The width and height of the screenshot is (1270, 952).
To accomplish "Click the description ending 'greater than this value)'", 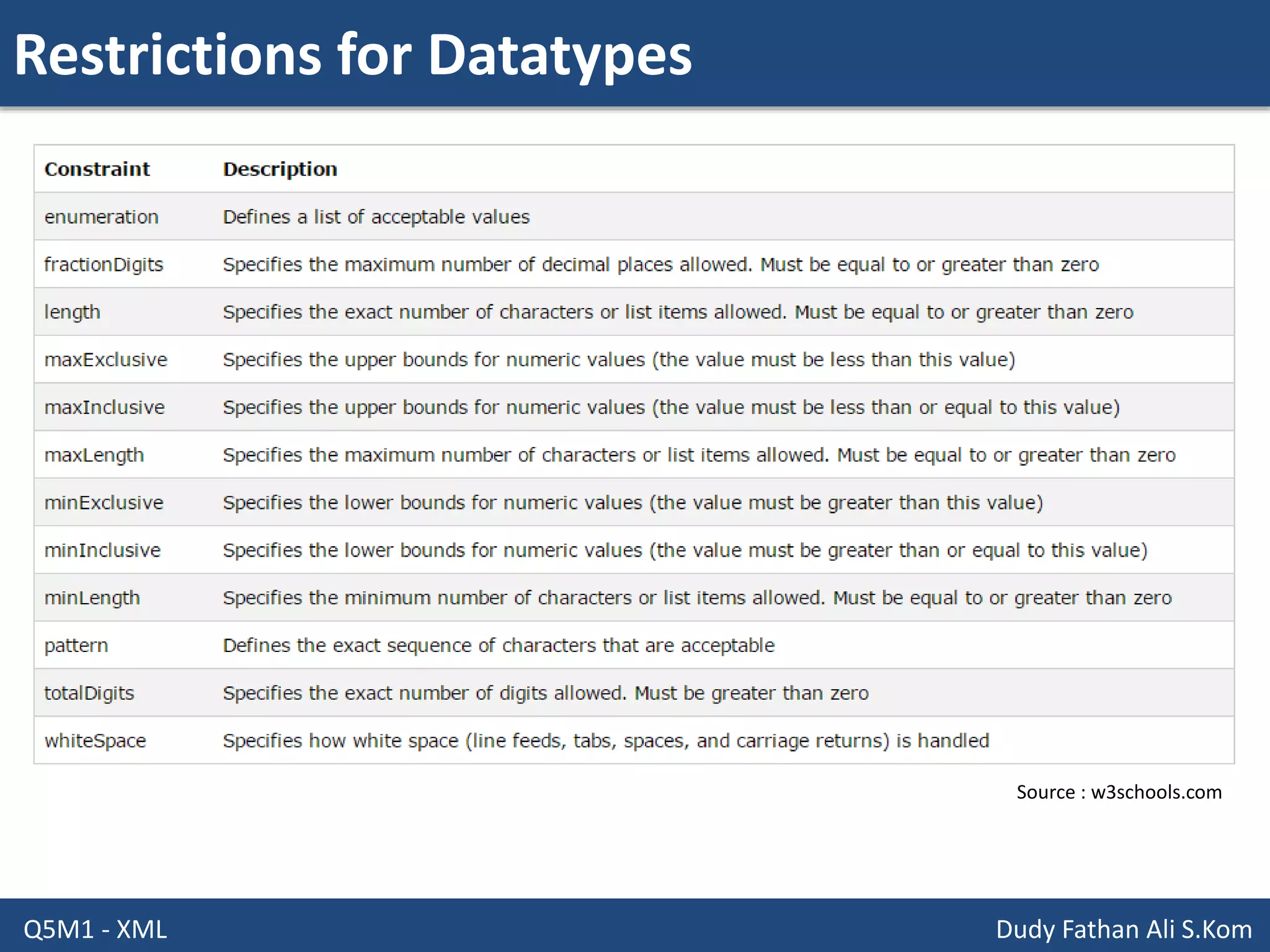I will (x=633, y=503).
